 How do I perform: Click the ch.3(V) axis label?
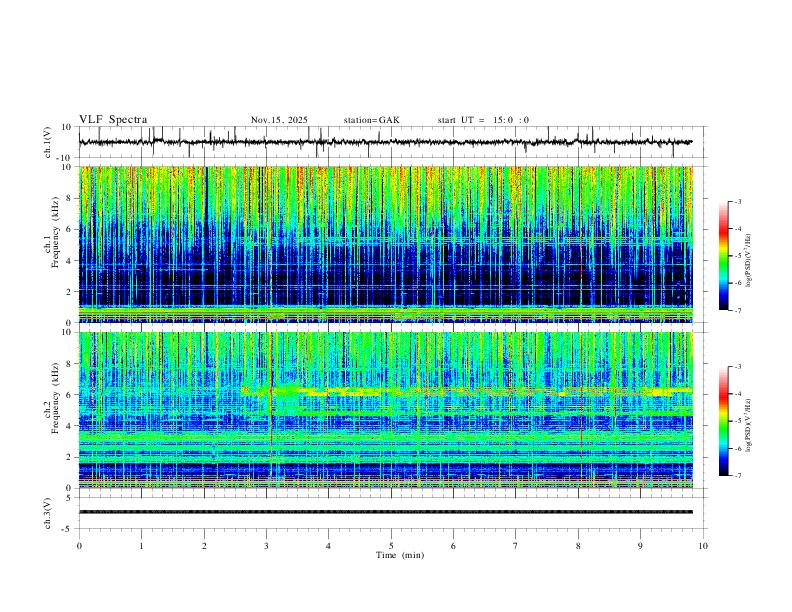tap(48, 513)
